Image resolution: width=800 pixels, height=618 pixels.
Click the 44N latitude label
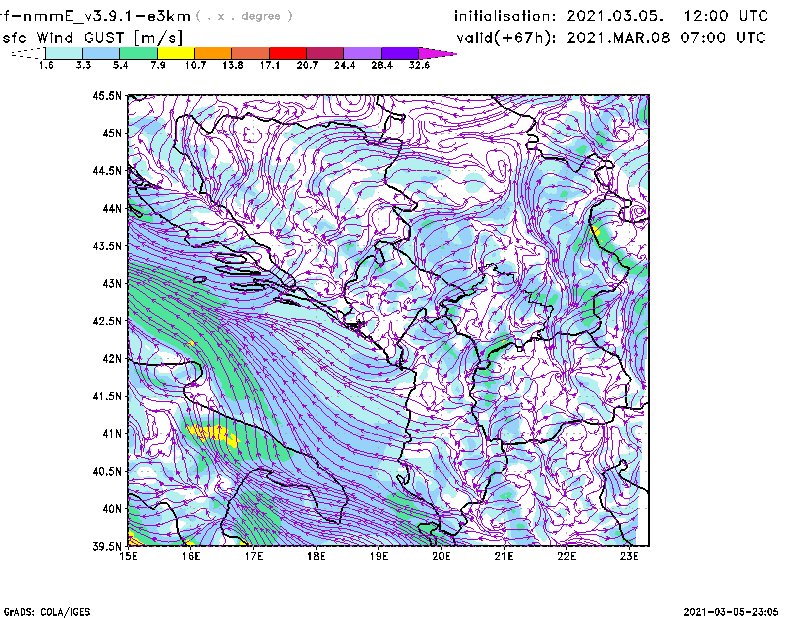(x=112, y=208)
